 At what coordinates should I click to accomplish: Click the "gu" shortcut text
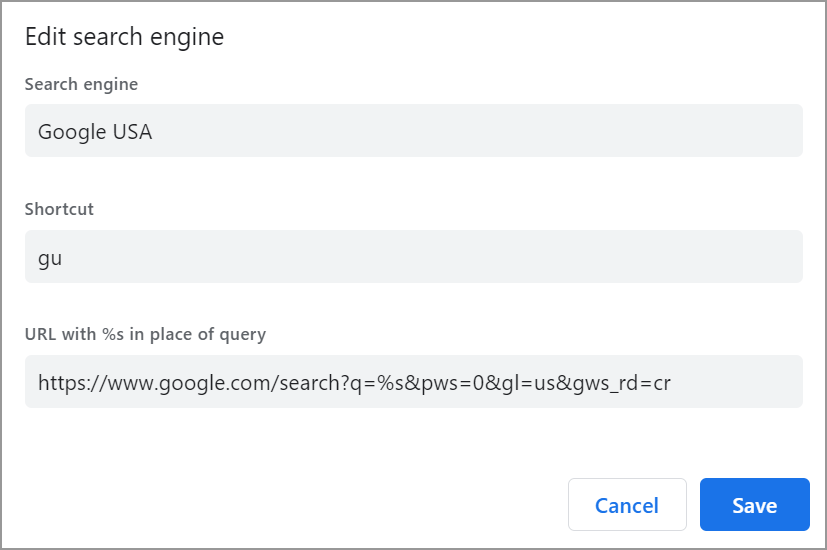click(50, 257)
